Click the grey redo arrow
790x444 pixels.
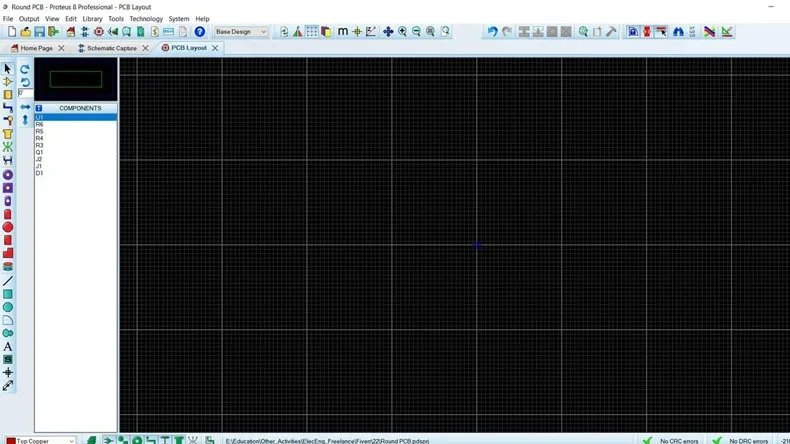pos(507,32)
